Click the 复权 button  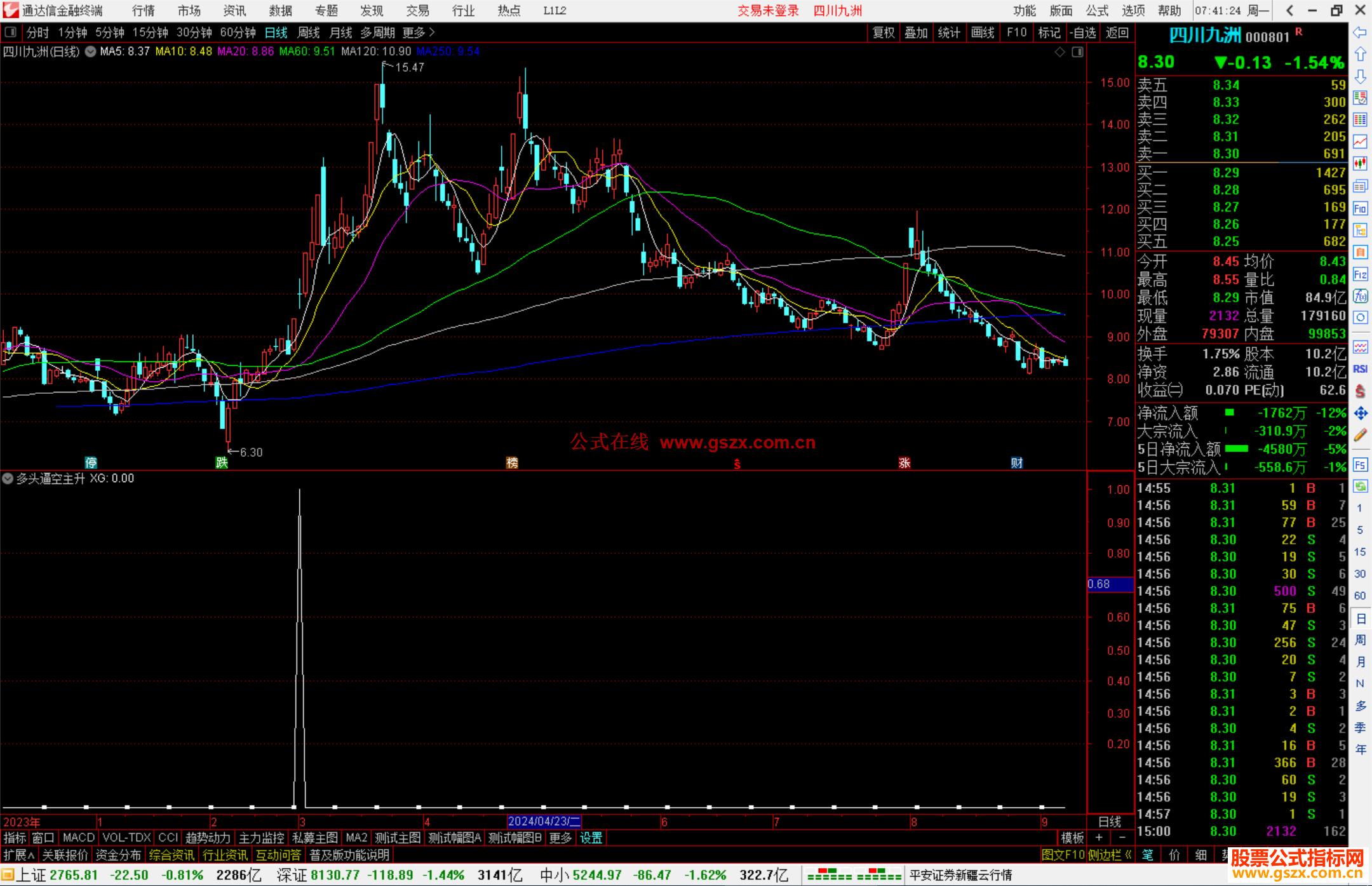(x=883, y=32)
